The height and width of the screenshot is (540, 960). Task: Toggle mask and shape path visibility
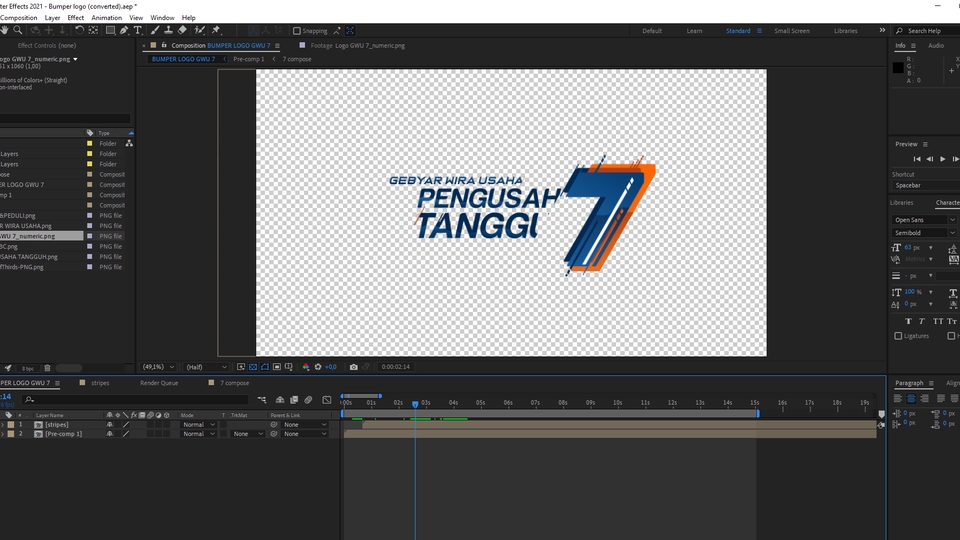(264, 367)
